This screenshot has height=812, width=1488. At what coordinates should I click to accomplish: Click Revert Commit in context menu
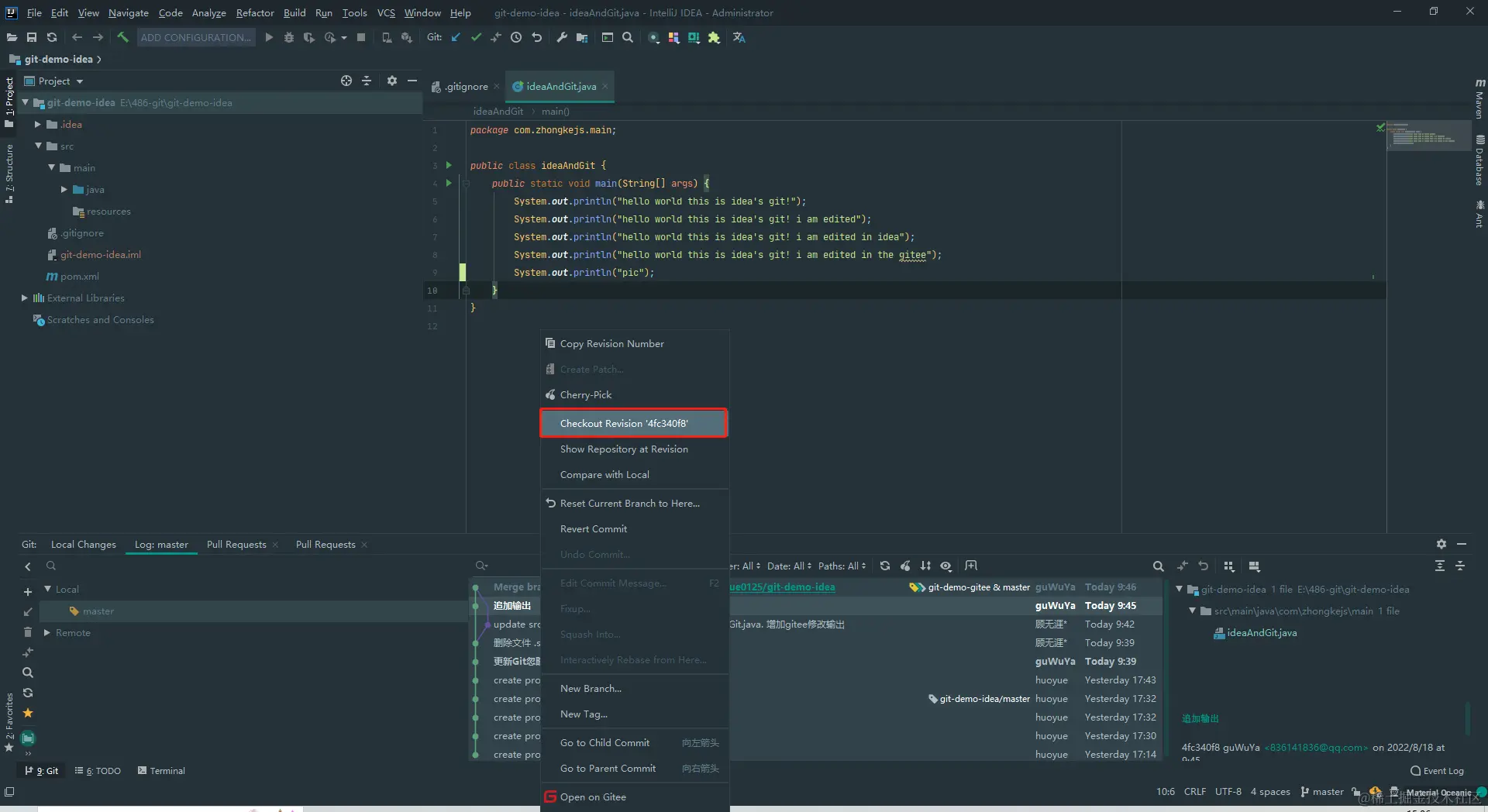594,529
